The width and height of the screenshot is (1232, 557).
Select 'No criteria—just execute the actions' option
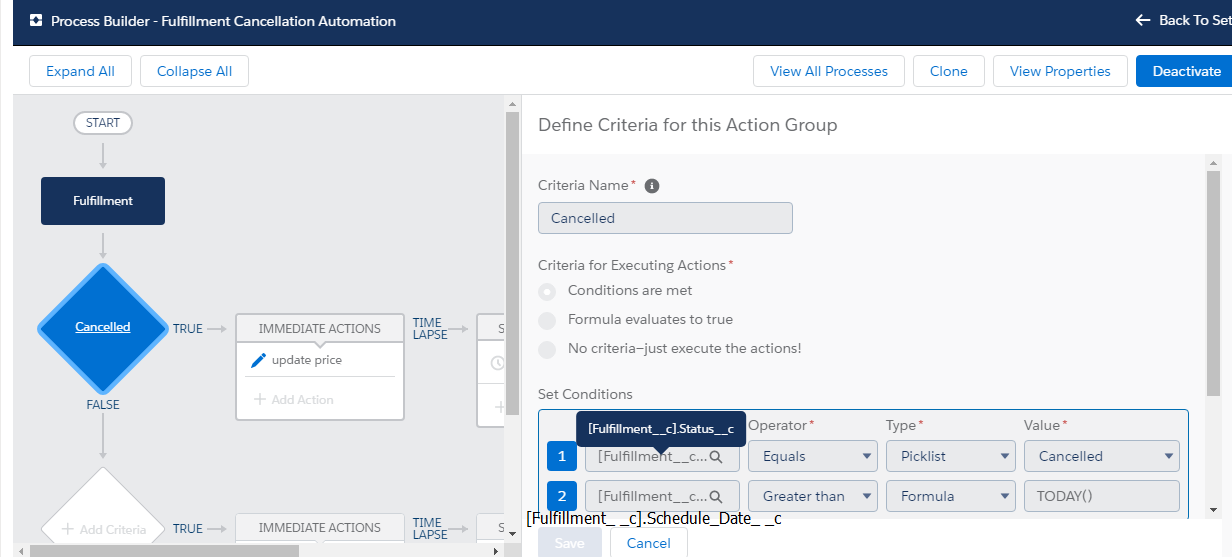547,349
